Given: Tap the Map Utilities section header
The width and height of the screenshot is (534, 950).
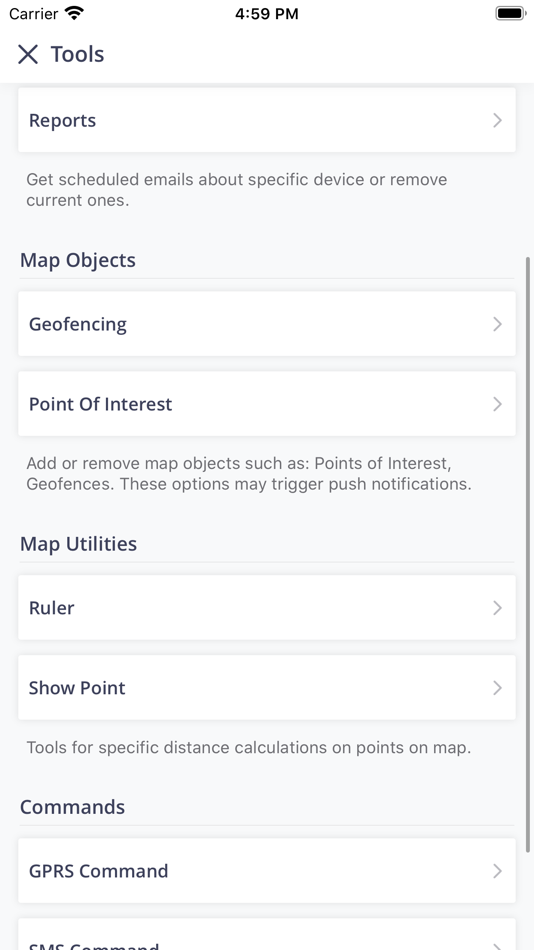Looking at the screenshot, I should (78, 543).
